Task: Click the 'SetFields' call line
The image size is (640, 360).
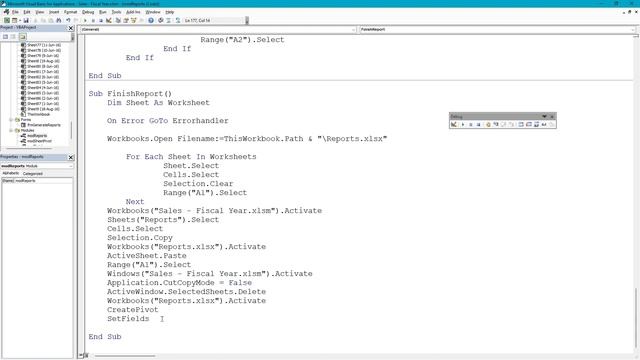Action: (x=128, y=319)
